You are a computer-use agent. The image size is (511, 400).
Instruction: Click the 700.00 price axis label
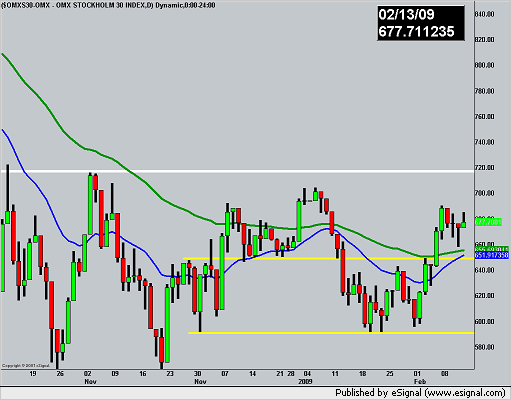click(x=484, y=193)
